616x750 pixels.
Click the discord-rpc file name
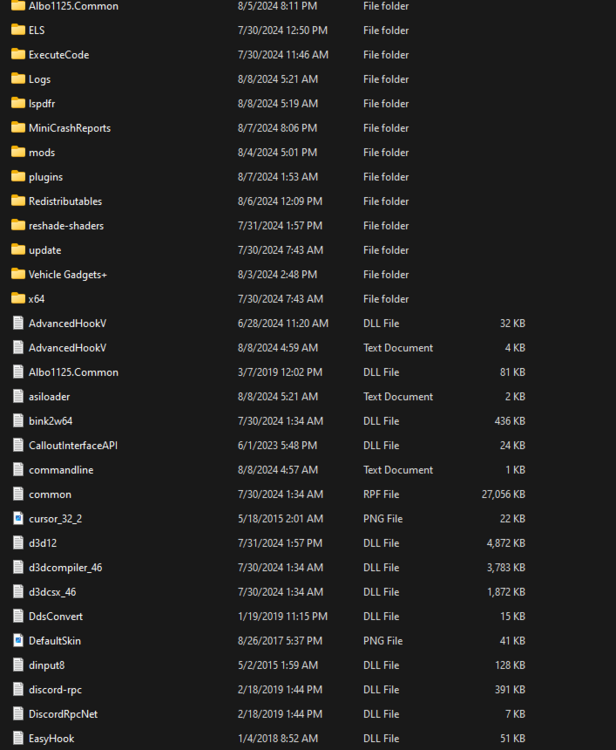pos(55,690)
